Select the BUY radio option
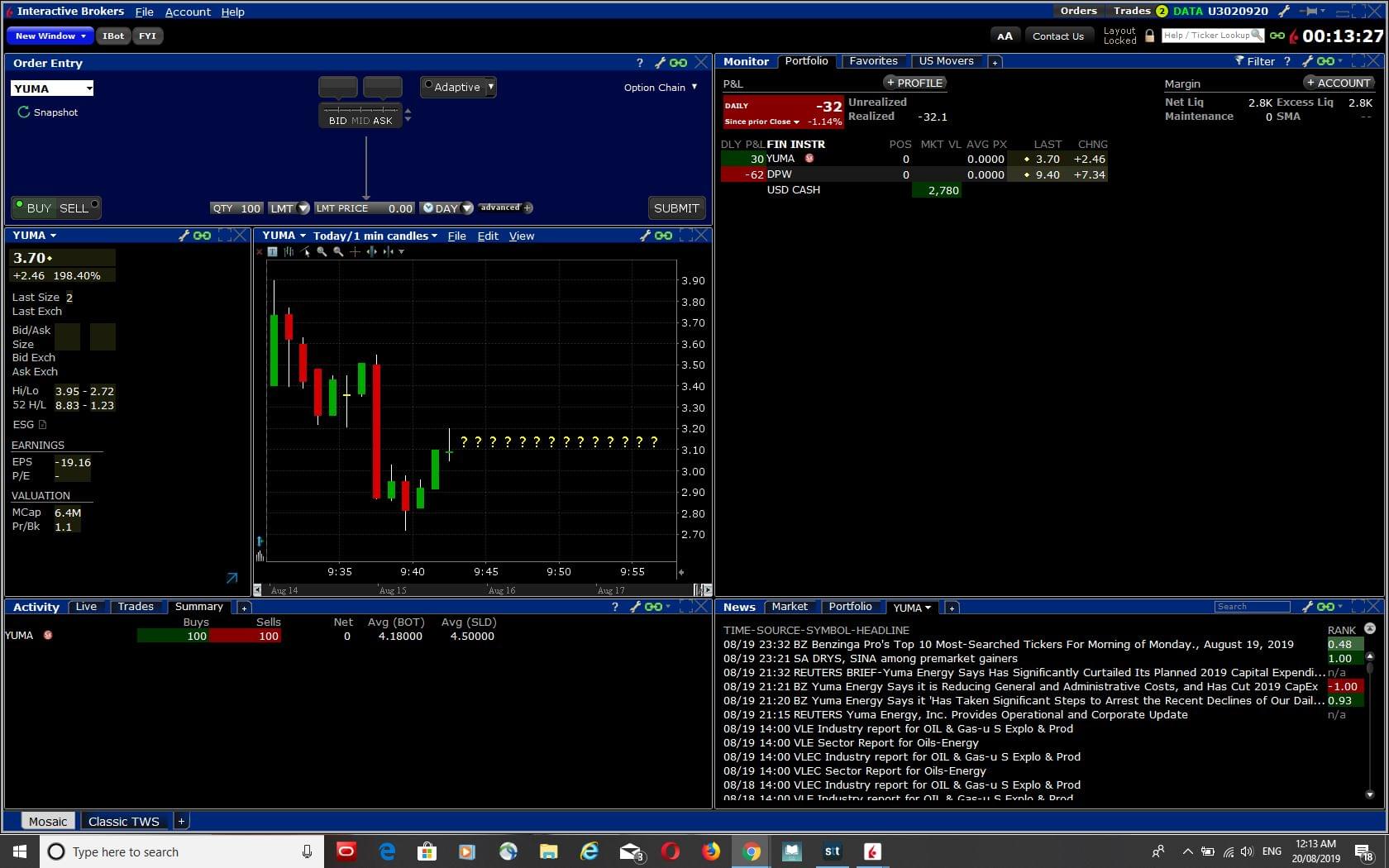Viewport: 1389px width, 868px height. pos(20,205)
